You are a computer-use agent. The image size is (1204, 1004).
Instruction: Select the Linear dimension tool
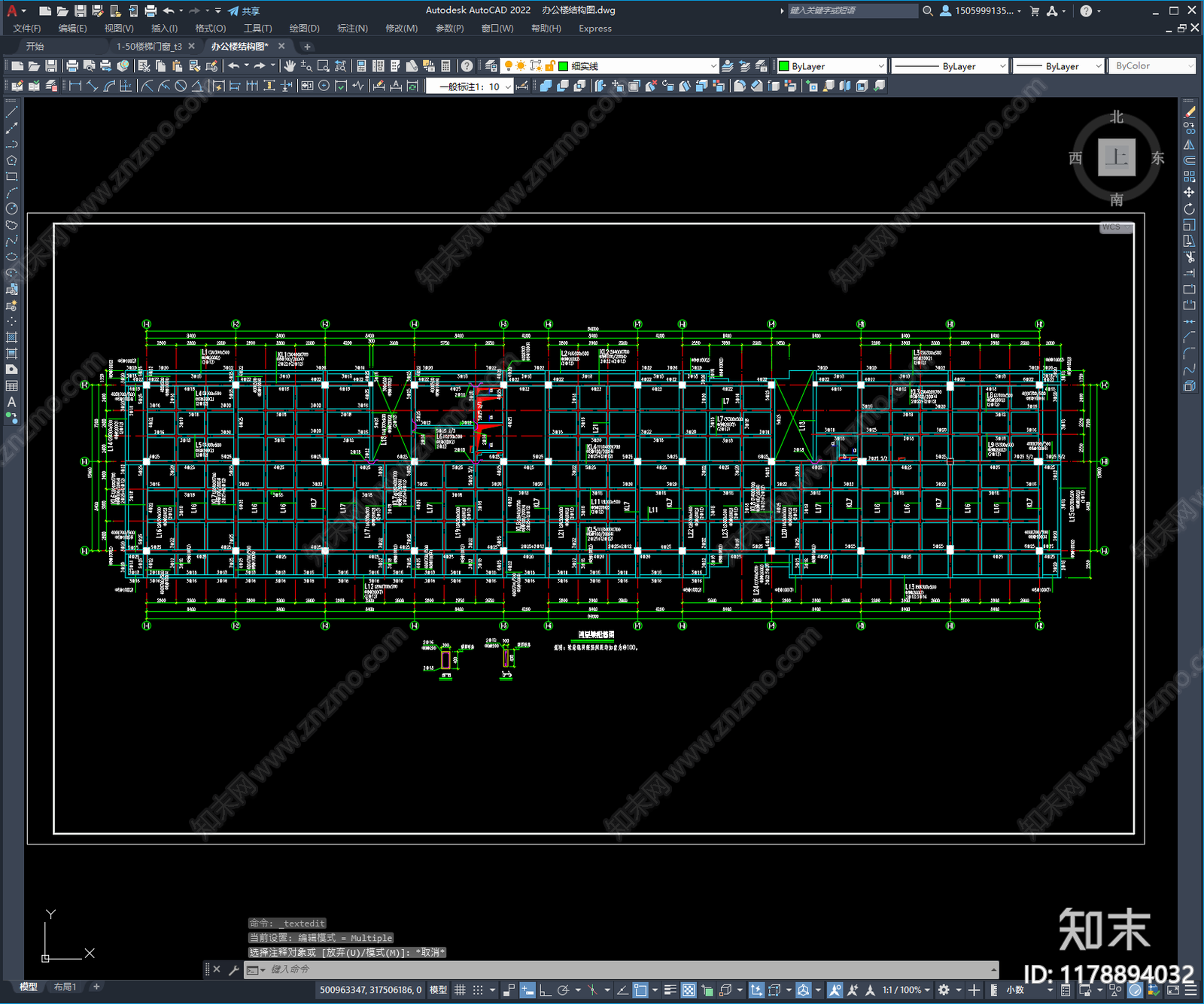click(x=75, y=86)
